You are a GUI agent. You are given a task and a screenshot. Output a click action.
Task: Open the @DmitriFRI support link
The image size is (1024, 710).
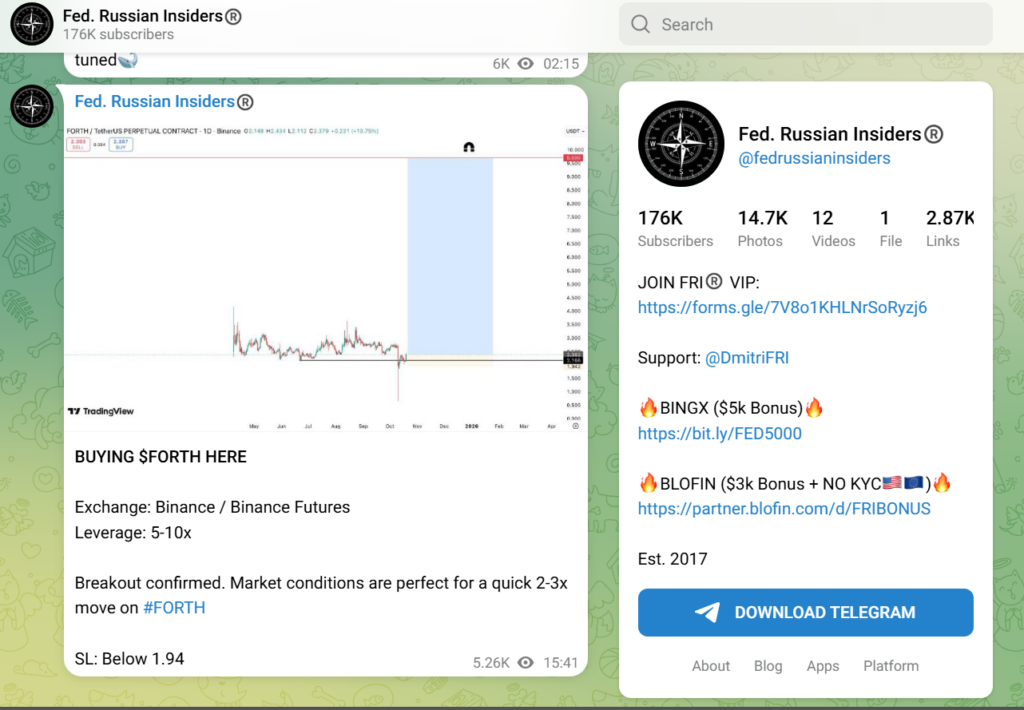(x=747, y=357)
